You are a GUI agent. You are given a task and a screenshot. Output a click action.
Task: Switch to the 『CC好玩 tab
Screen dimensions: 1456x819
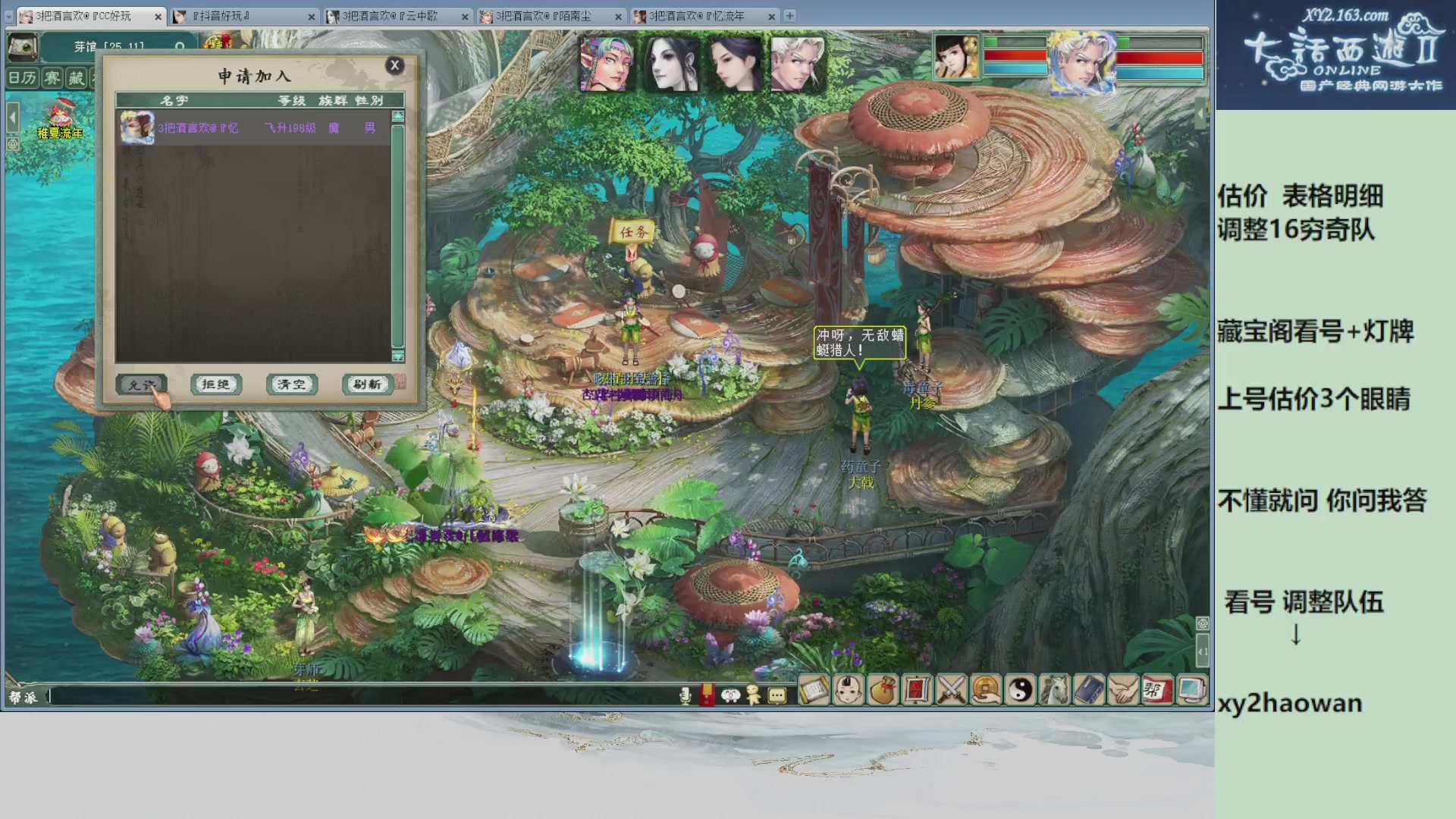92,16
